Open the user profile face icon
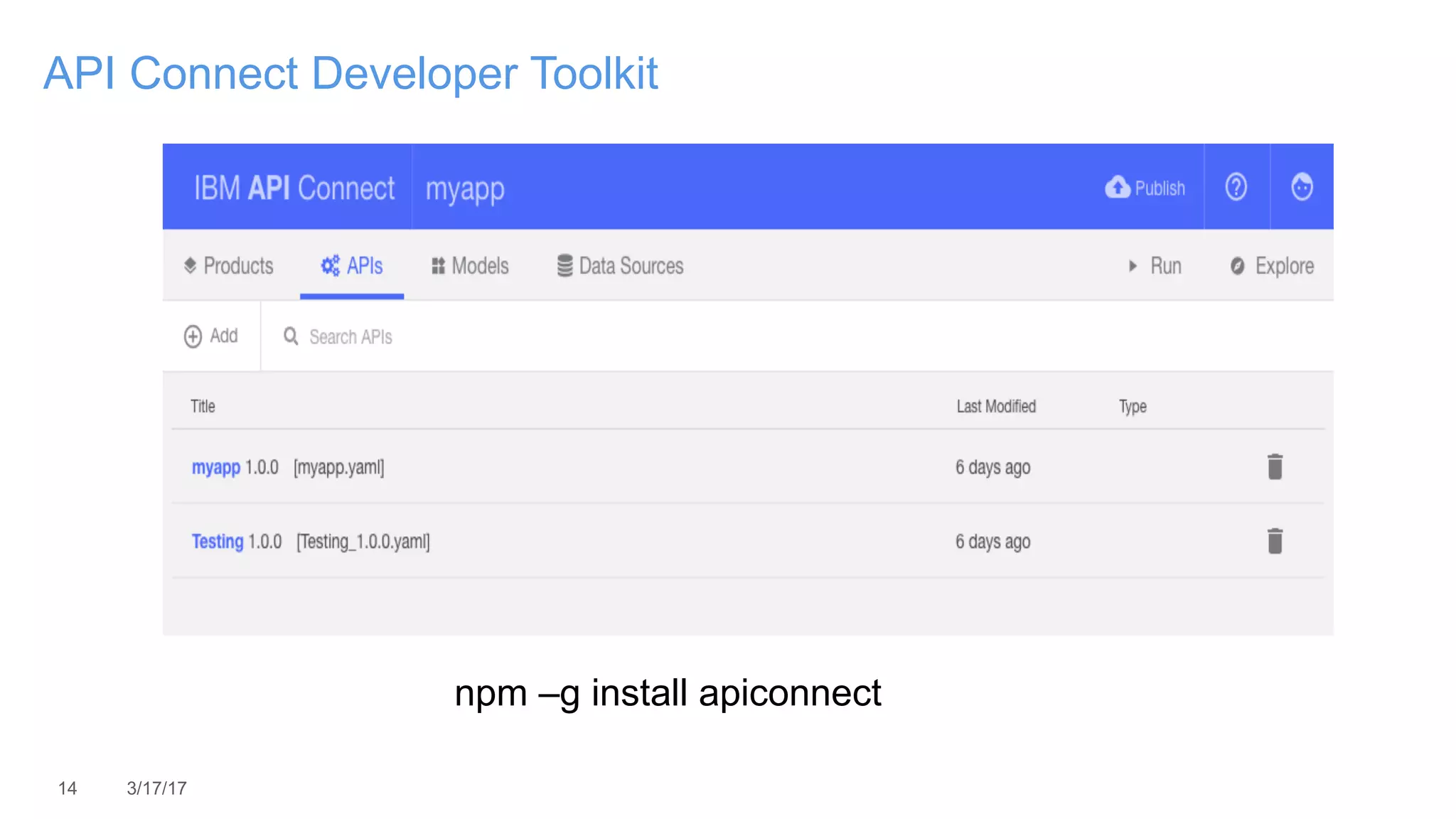This screenshot has width=1456, height=819. pos(1302,187)
